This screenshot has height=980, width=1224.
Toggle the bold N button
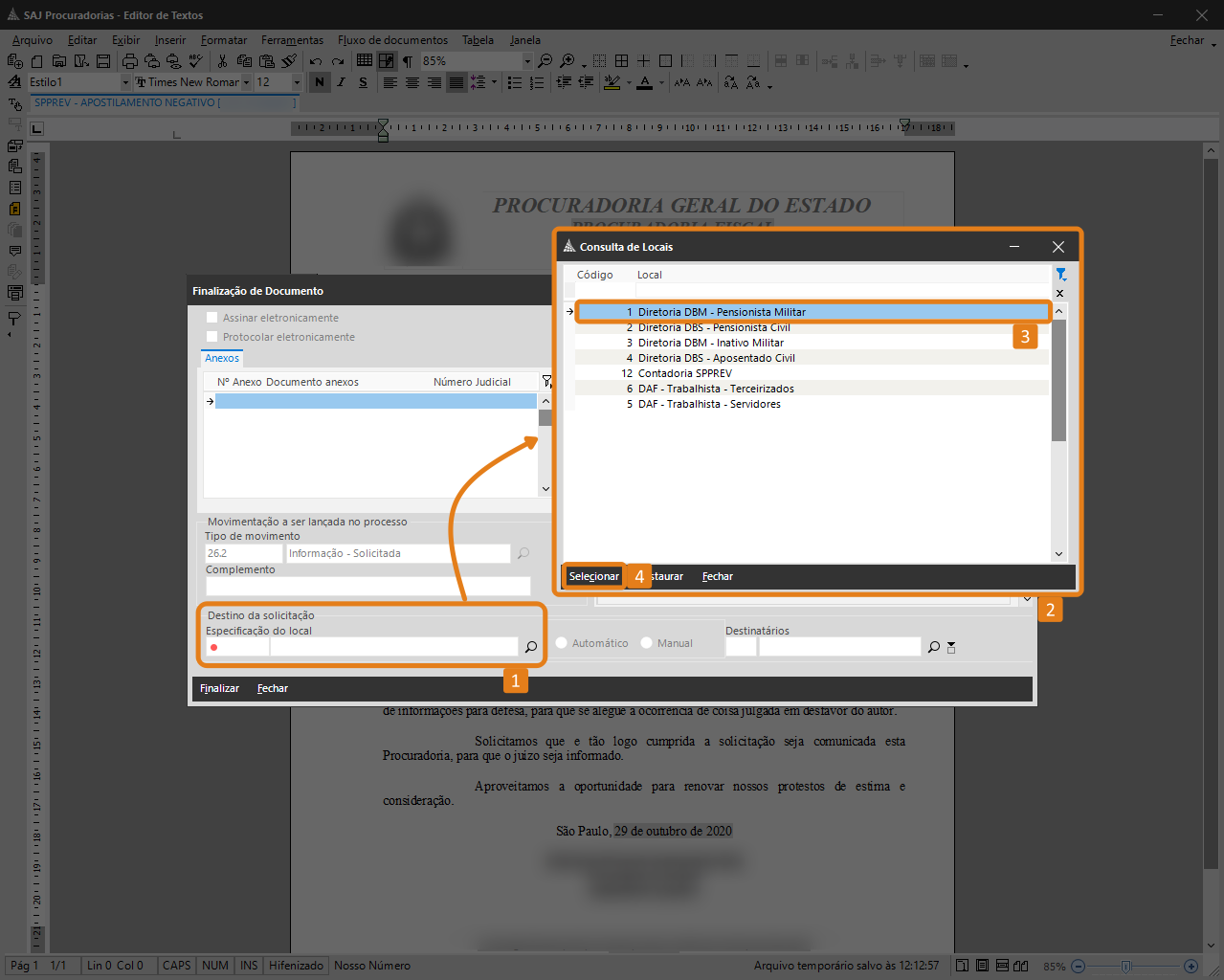click(x=320, y=82)
